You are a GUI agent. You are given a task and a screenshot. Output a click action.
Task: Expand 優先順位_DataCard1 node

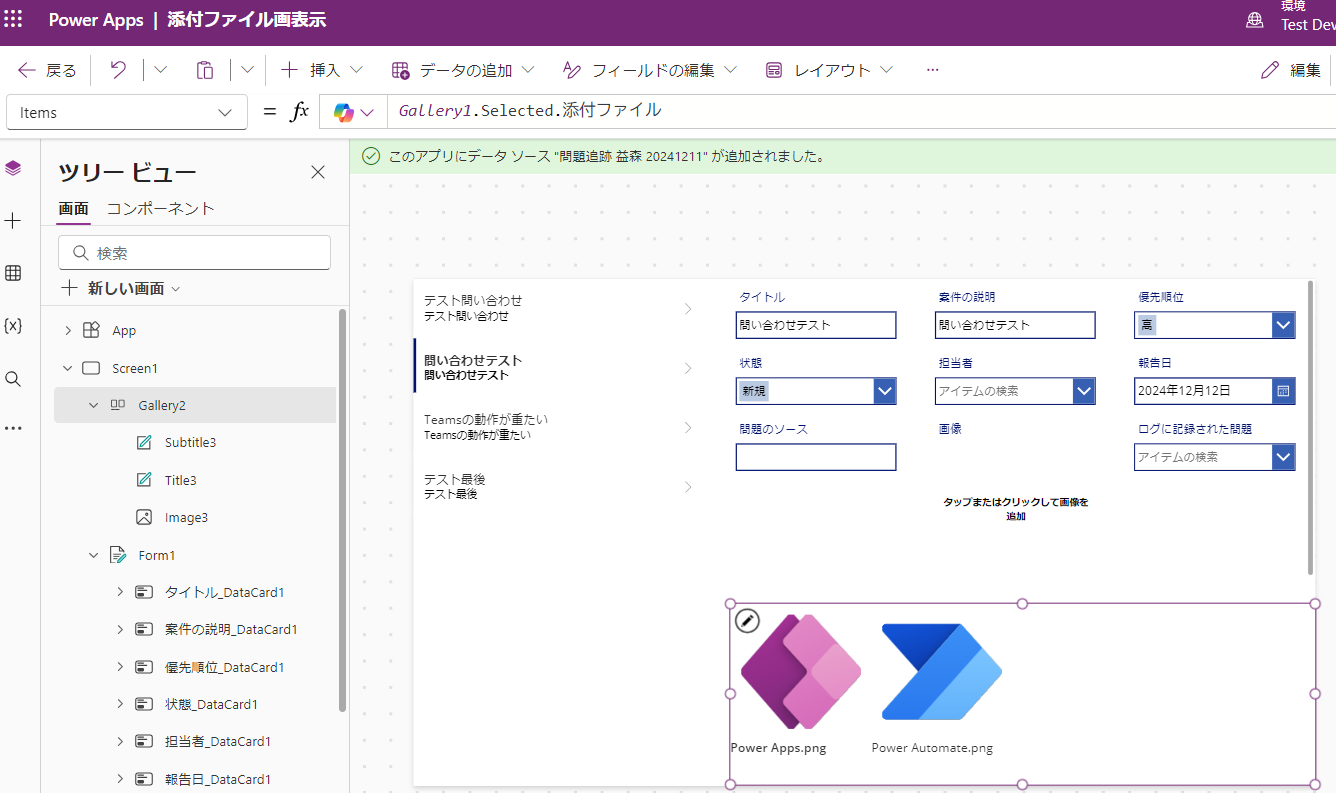click(120, 667)
